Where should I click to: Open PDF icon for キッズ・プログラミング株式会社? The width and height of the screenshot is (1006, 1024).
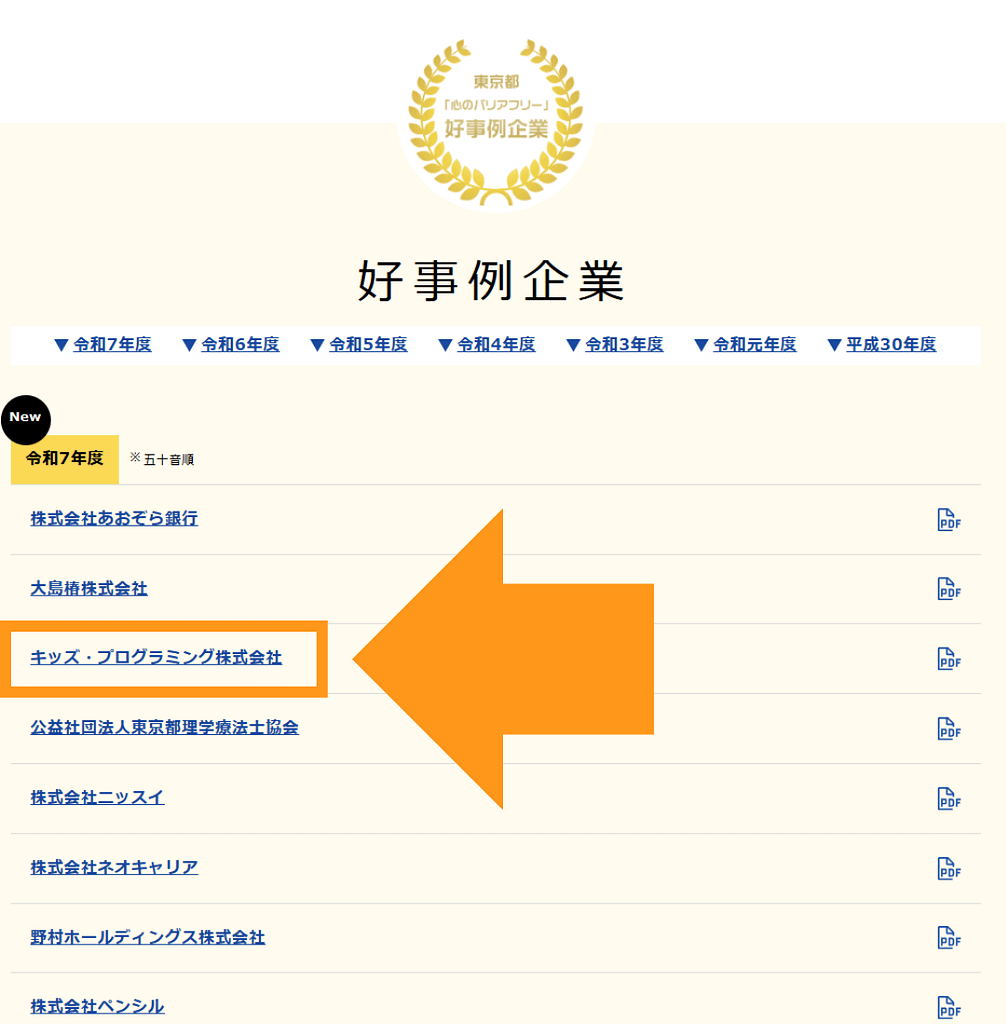click(x=947, y=659)
